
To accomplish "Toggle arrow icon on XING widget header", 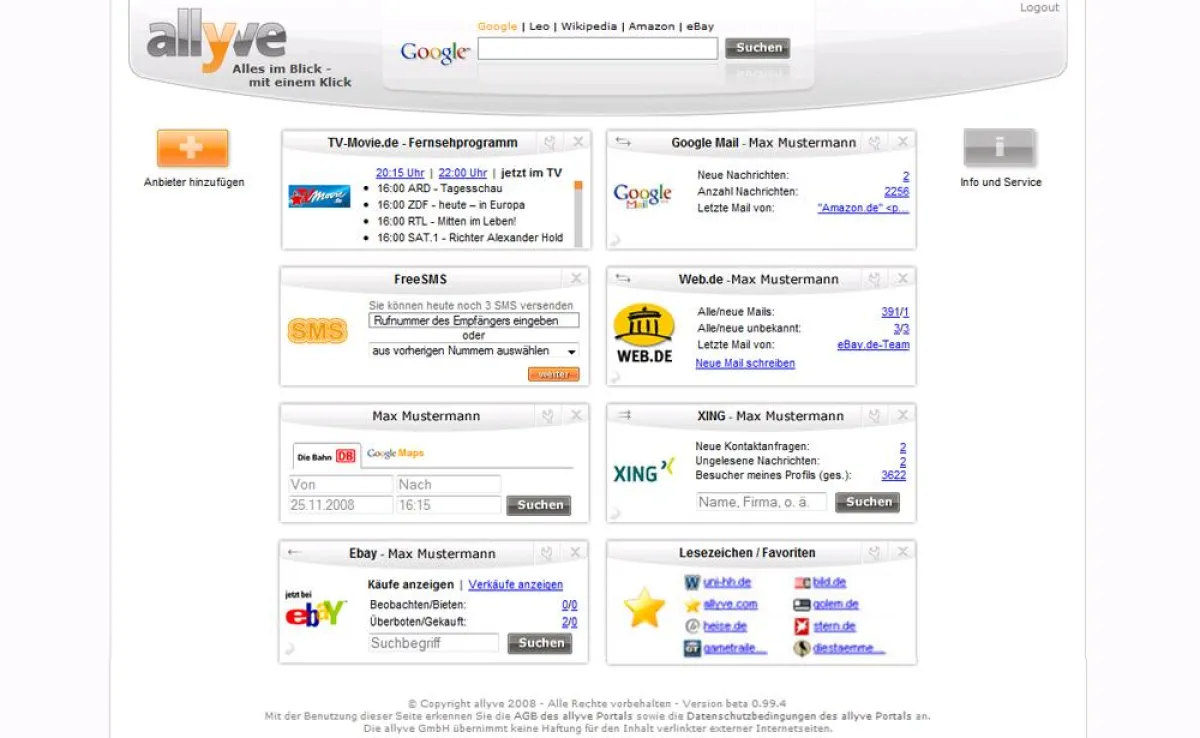I will pos(624,416).
